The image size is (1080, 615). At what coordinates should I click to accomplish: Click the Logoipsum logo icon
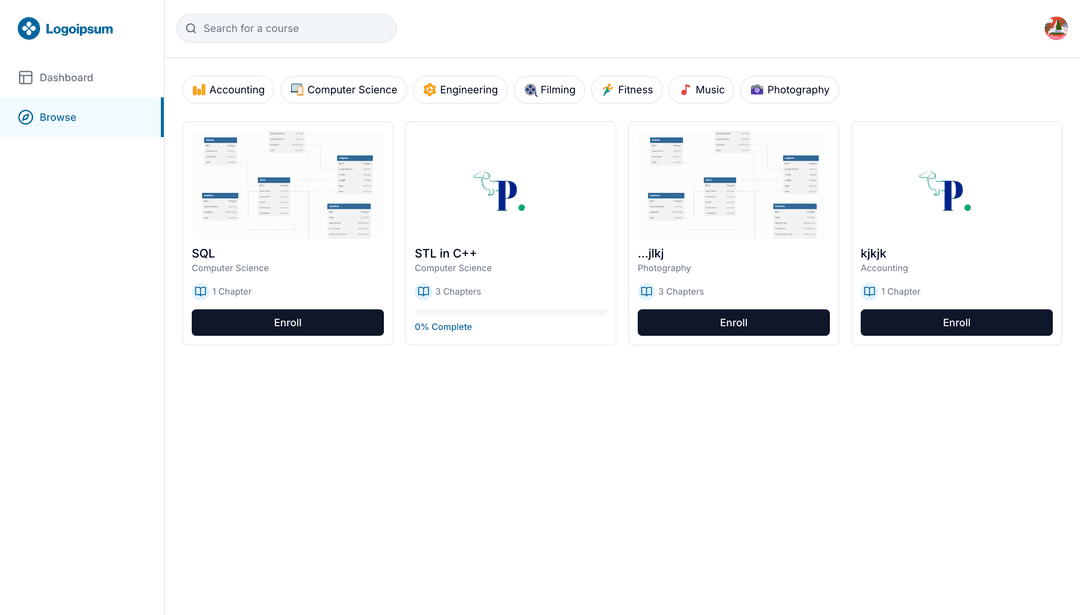[27, 28]
